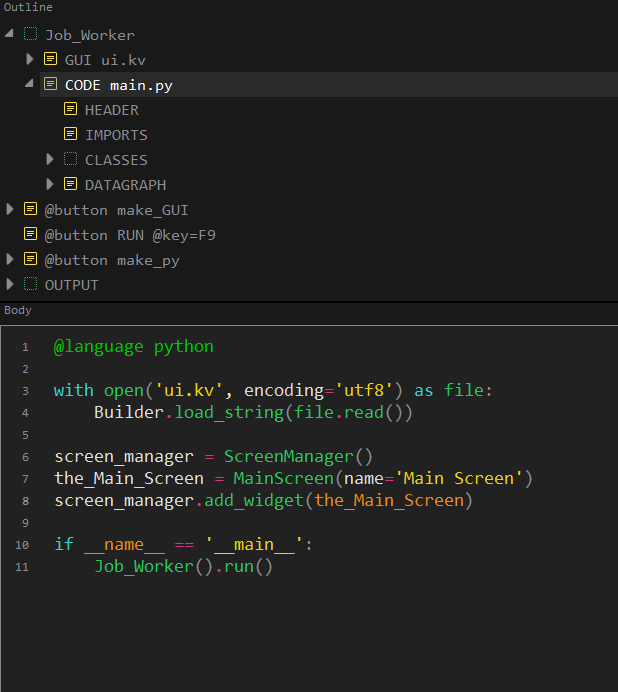Select the IMPORTS headline

(117, 135)
